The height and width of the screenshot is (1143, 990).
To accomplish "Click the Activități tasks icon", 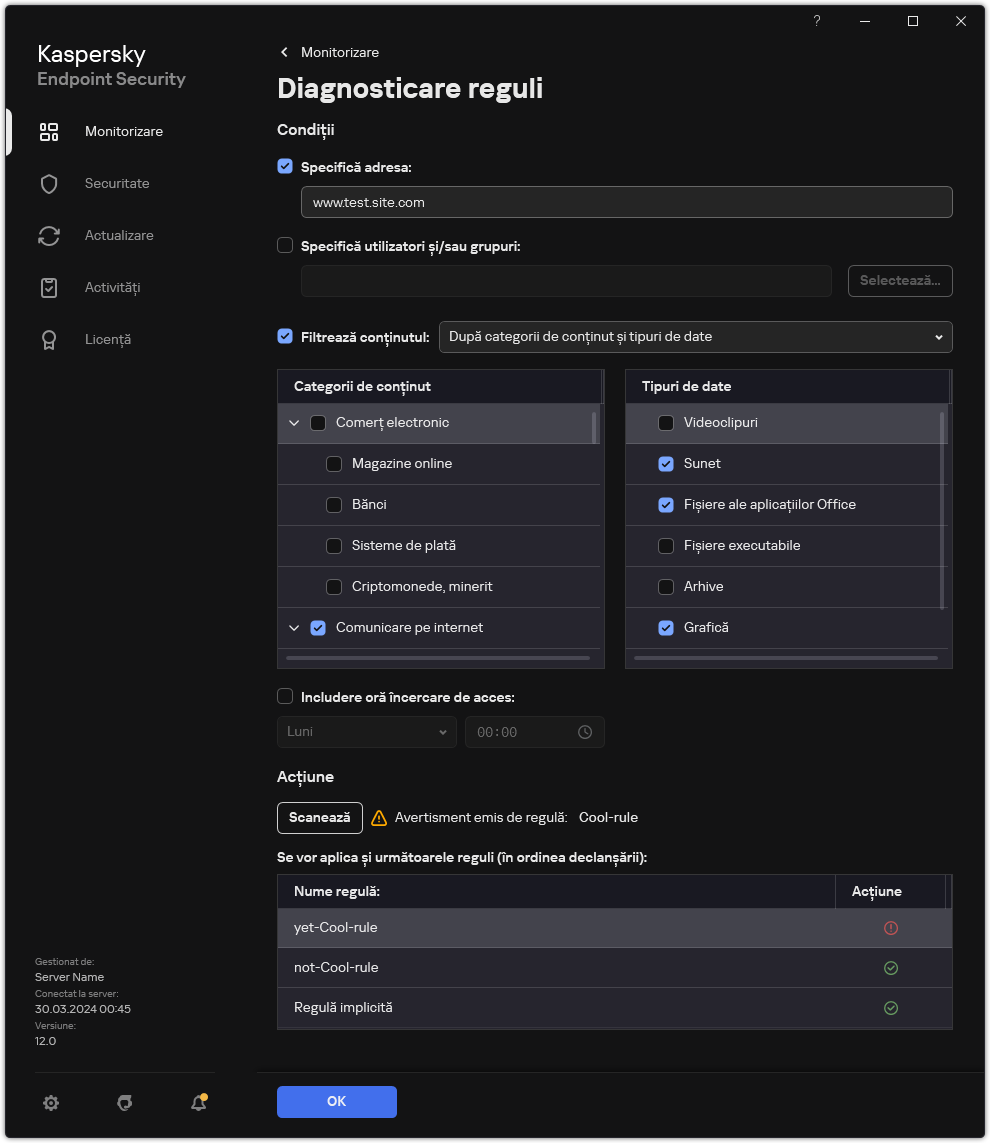I will tap(49, 287).
